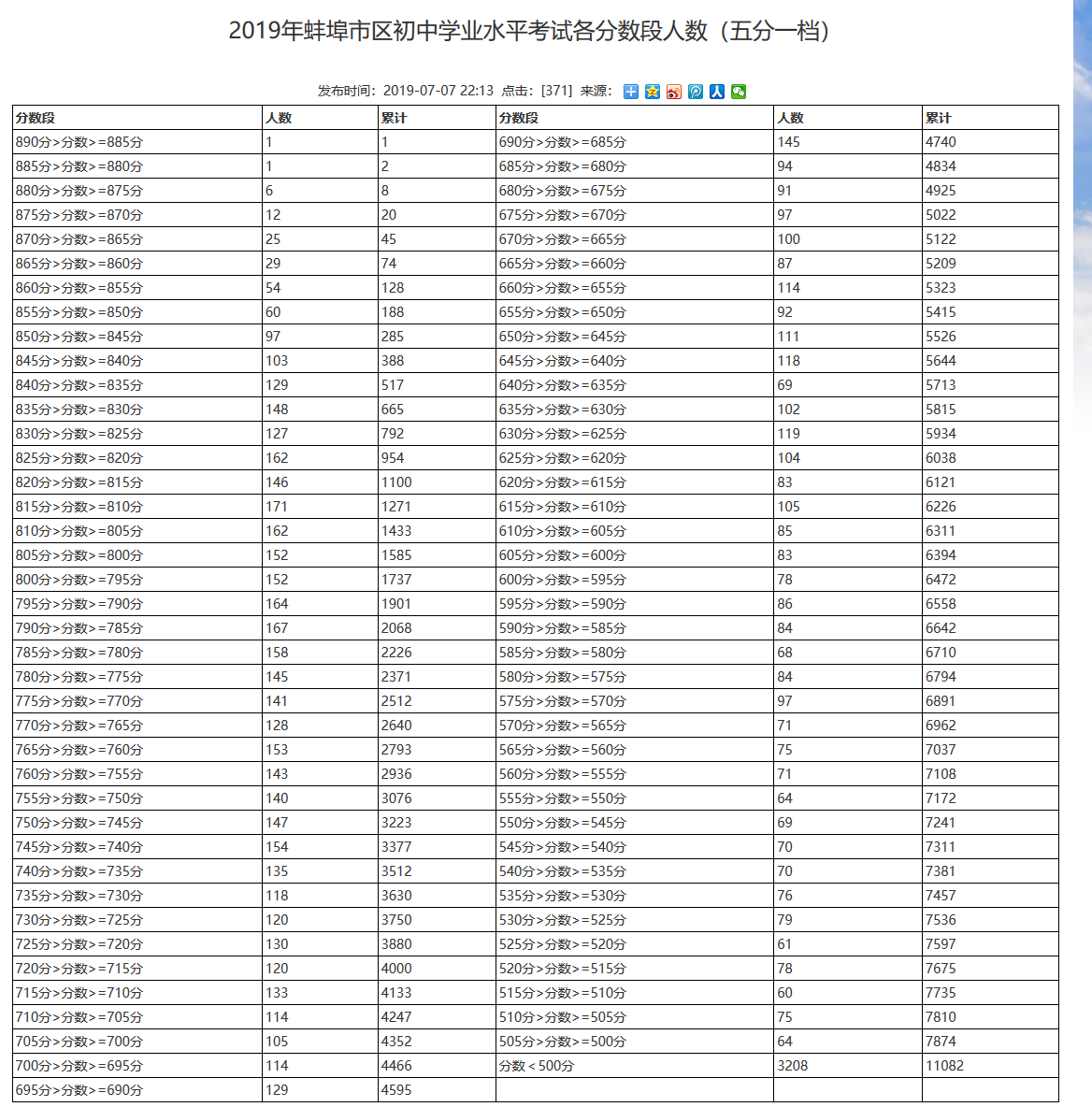
Task: Share article to QQ Zone
Action: (652, 92)
